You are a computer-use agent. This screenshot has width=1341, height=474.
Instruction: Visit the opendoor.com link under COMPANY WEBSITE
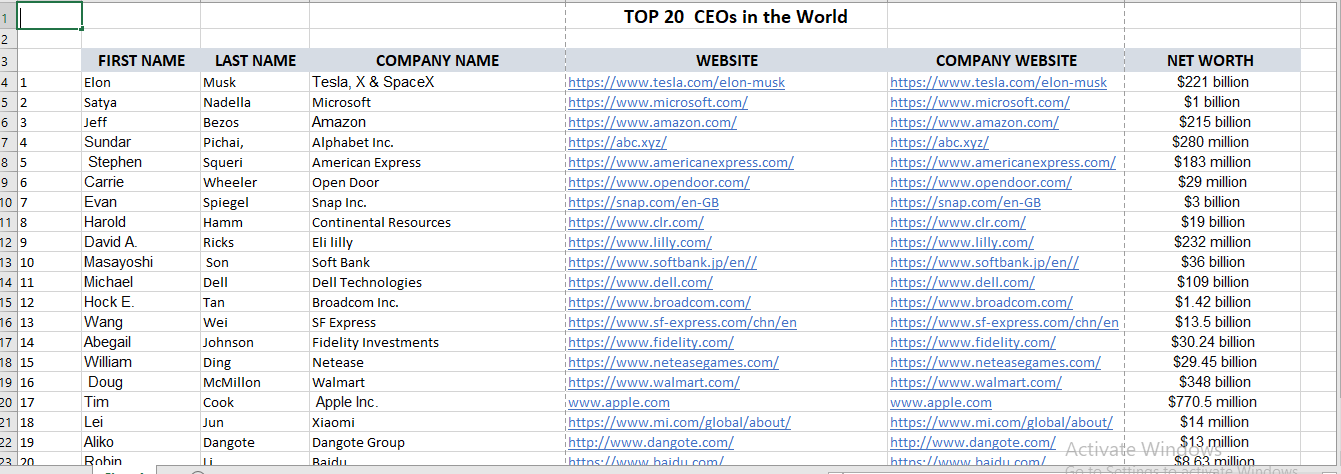pyautogui.click(x=980, y=182)
